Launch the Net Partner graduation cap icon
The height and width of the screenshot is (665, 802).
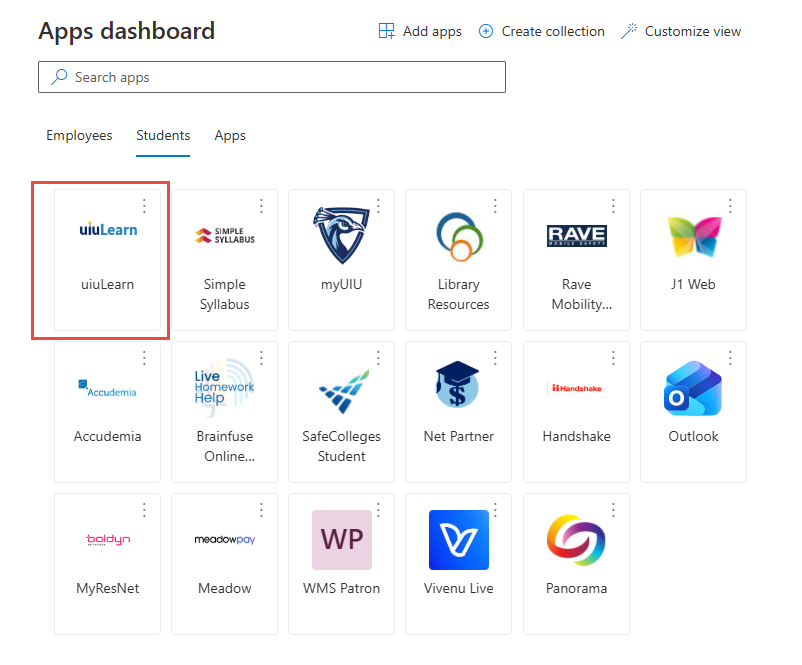coord(457,384)
